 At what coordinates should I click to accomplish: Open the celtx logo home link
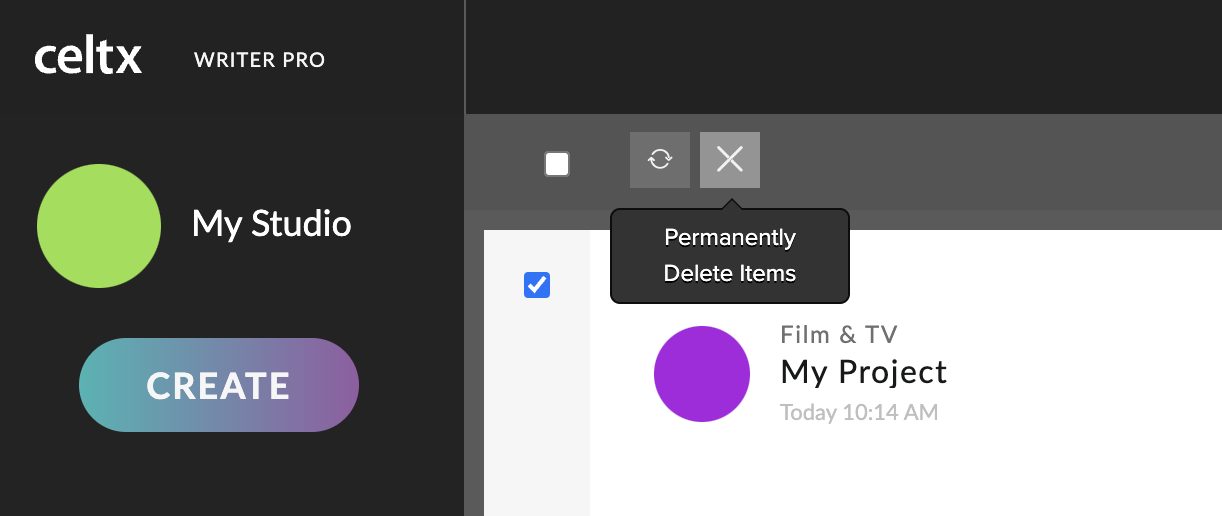[88, 57]
